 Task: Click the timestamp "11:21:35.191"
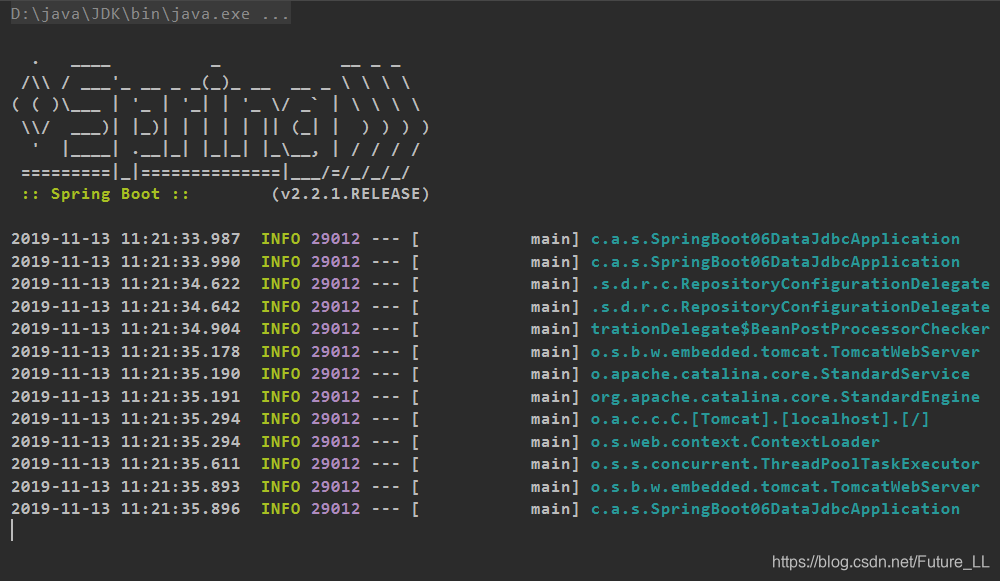point(180,397)
